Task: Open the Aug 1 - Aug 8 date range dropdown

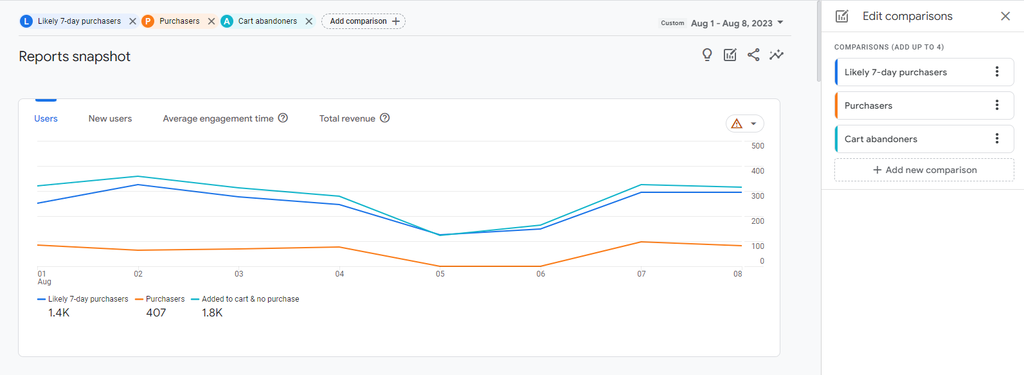Action: [x=737, y=23]
